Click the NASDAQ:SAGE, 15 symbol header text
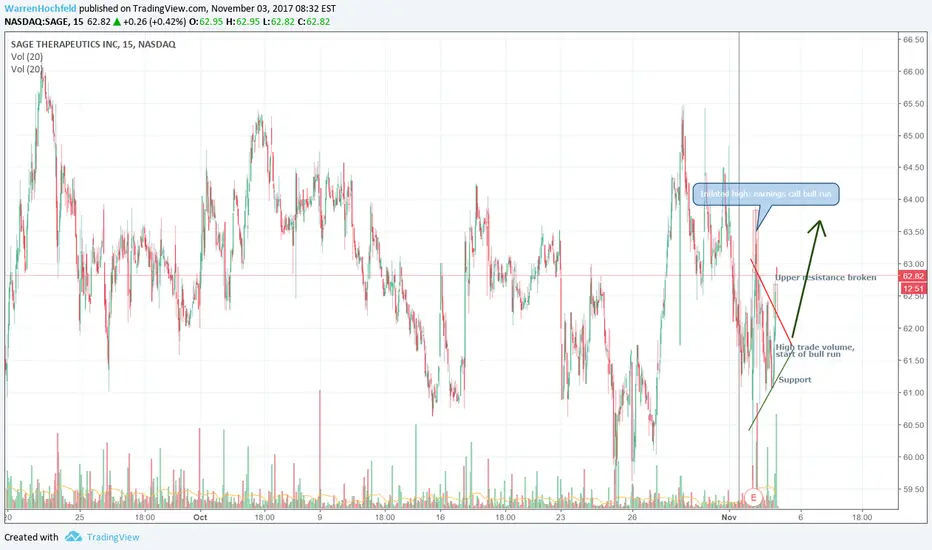Image resolution: width=932 pixels, height=550 pixels. [x=44, y=21]
